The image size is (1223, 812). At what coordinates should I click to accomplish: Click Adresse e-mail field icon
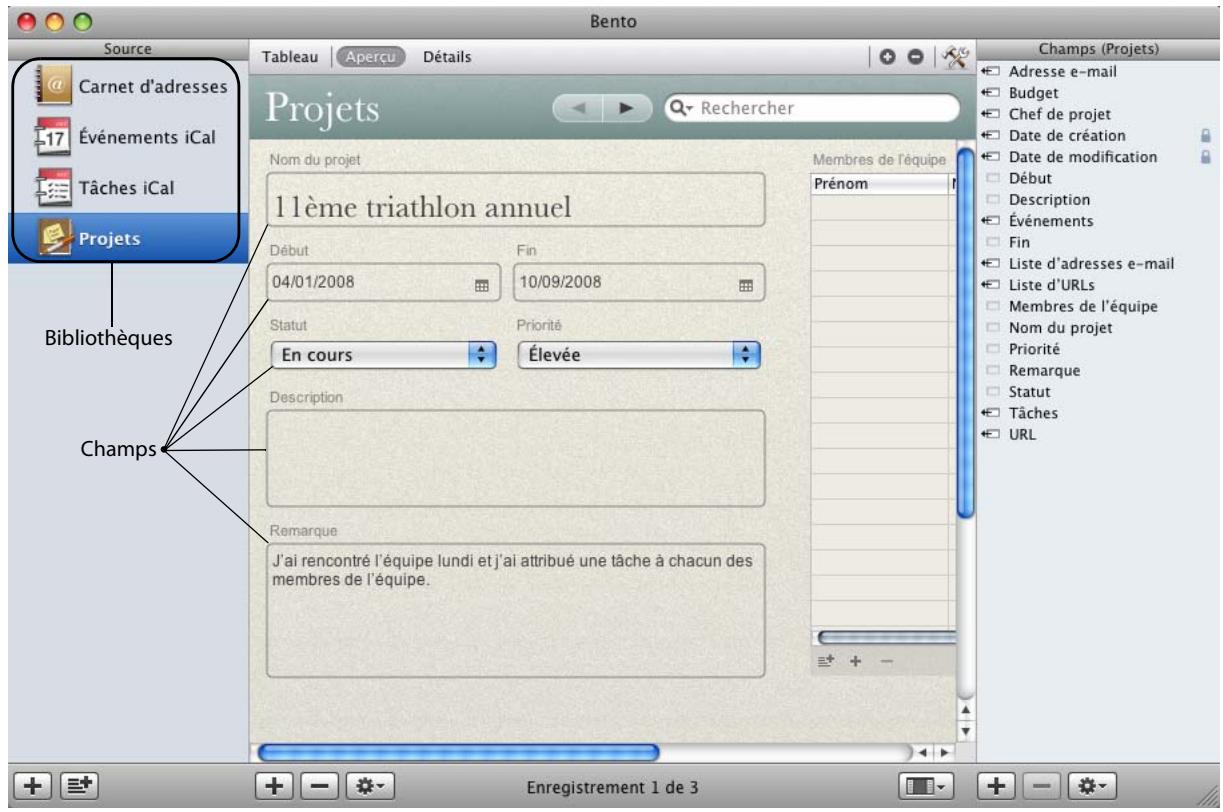click(992, 72)
